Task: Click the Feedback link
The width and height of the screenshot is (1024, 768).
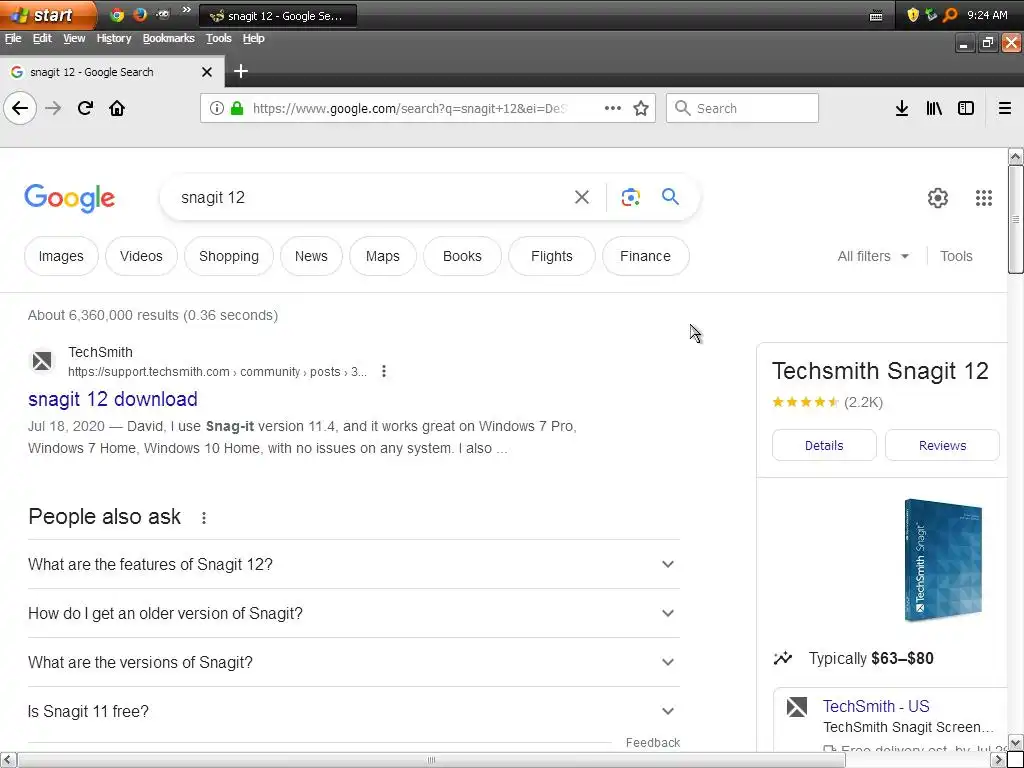Action: (652, 743)
